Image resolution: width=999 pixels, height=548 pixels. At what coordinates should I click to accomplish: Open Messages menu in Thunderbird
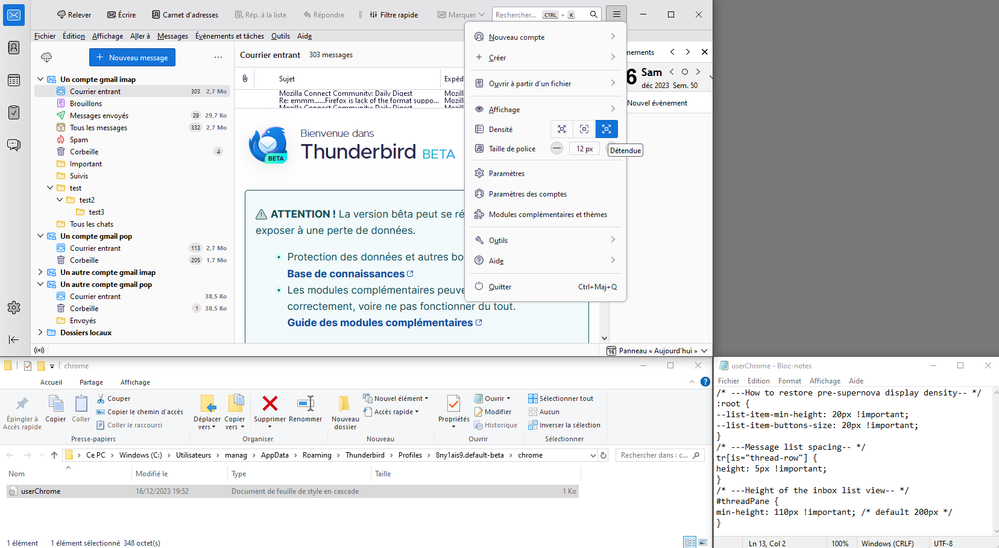tap(172, 36)
